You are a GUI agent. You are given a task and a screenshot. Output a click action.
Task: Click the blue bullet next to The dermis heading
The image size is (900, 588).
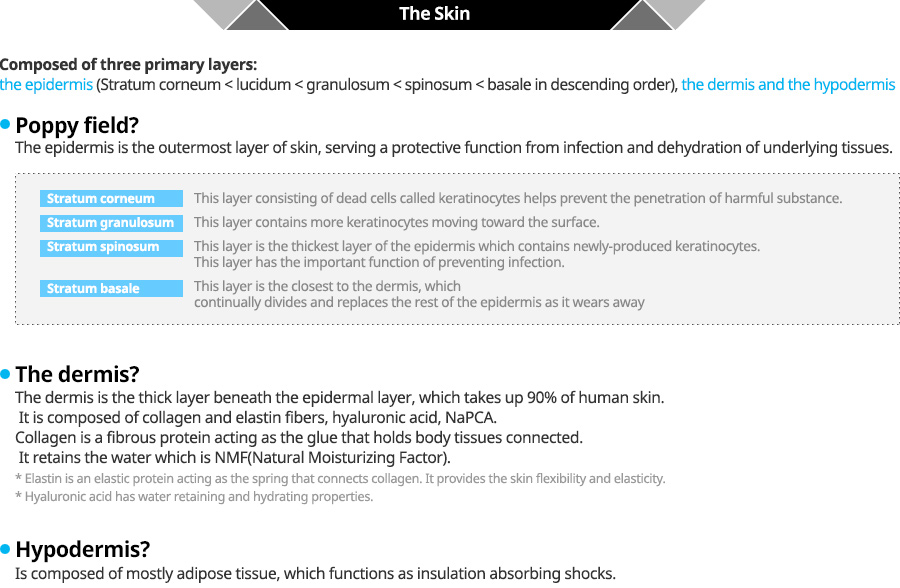pos(5,374)
